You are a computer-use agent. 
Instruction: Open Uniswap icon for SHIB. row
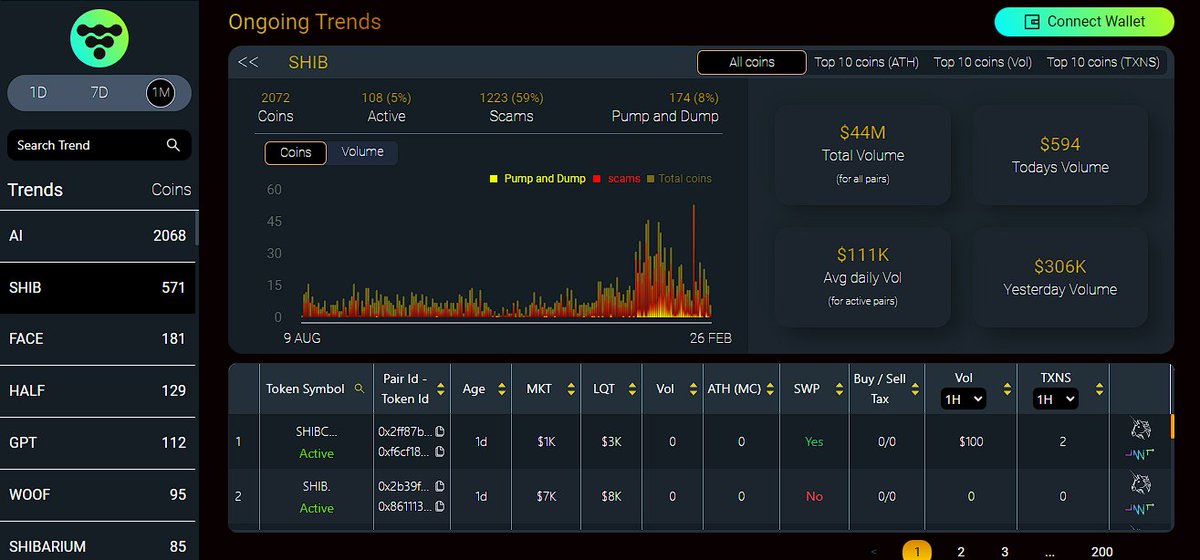point(1140,485)
